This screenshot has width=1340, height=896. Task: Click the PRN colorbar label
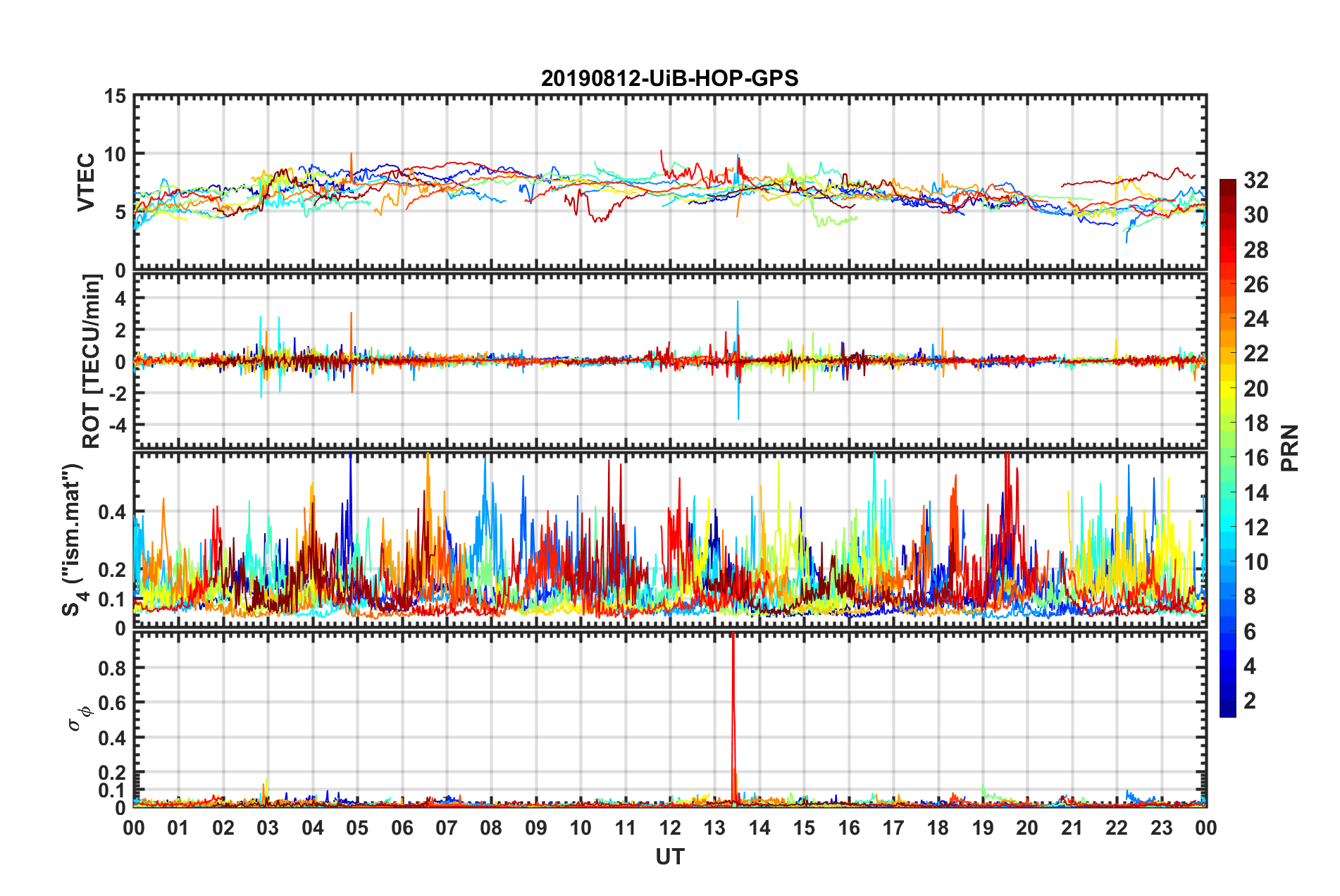click(1290, 448)
